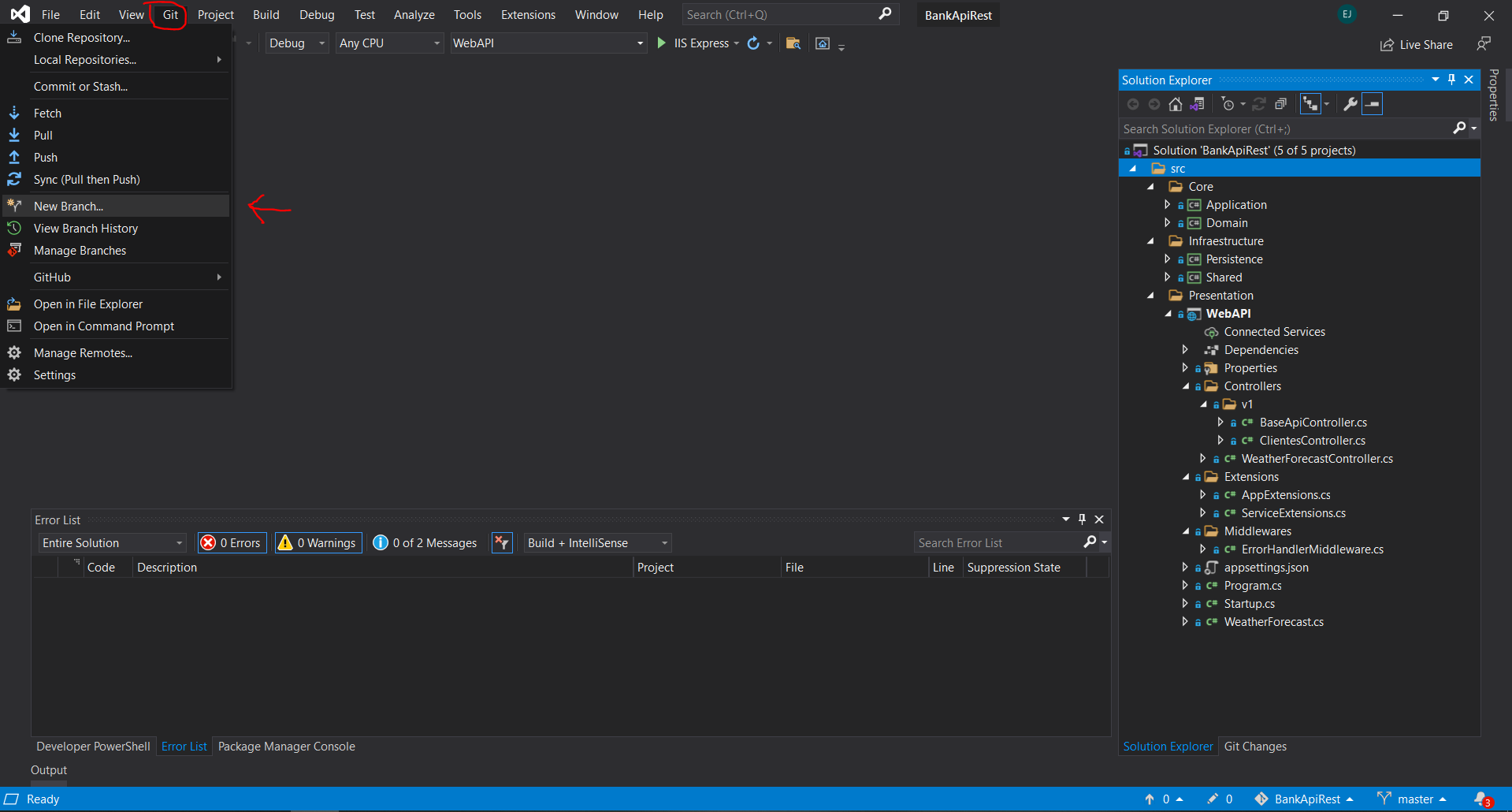Clear all Error List filters icon

pos(502,543)
